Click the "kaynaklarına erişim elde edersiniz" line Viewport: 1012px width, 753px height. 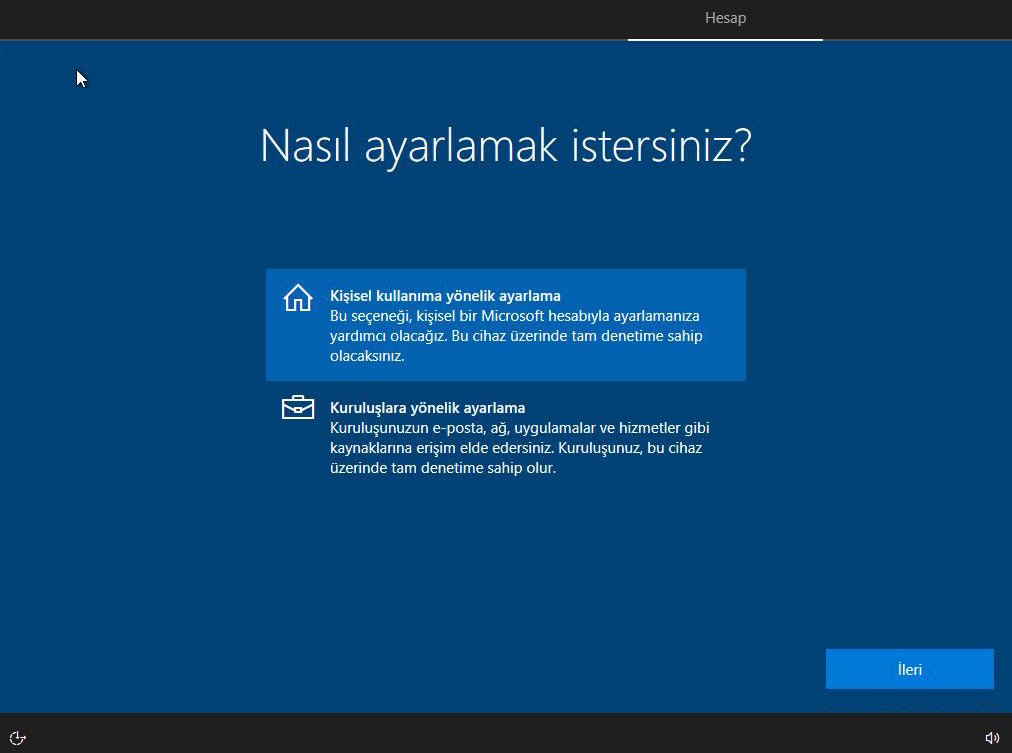[516, 448]
